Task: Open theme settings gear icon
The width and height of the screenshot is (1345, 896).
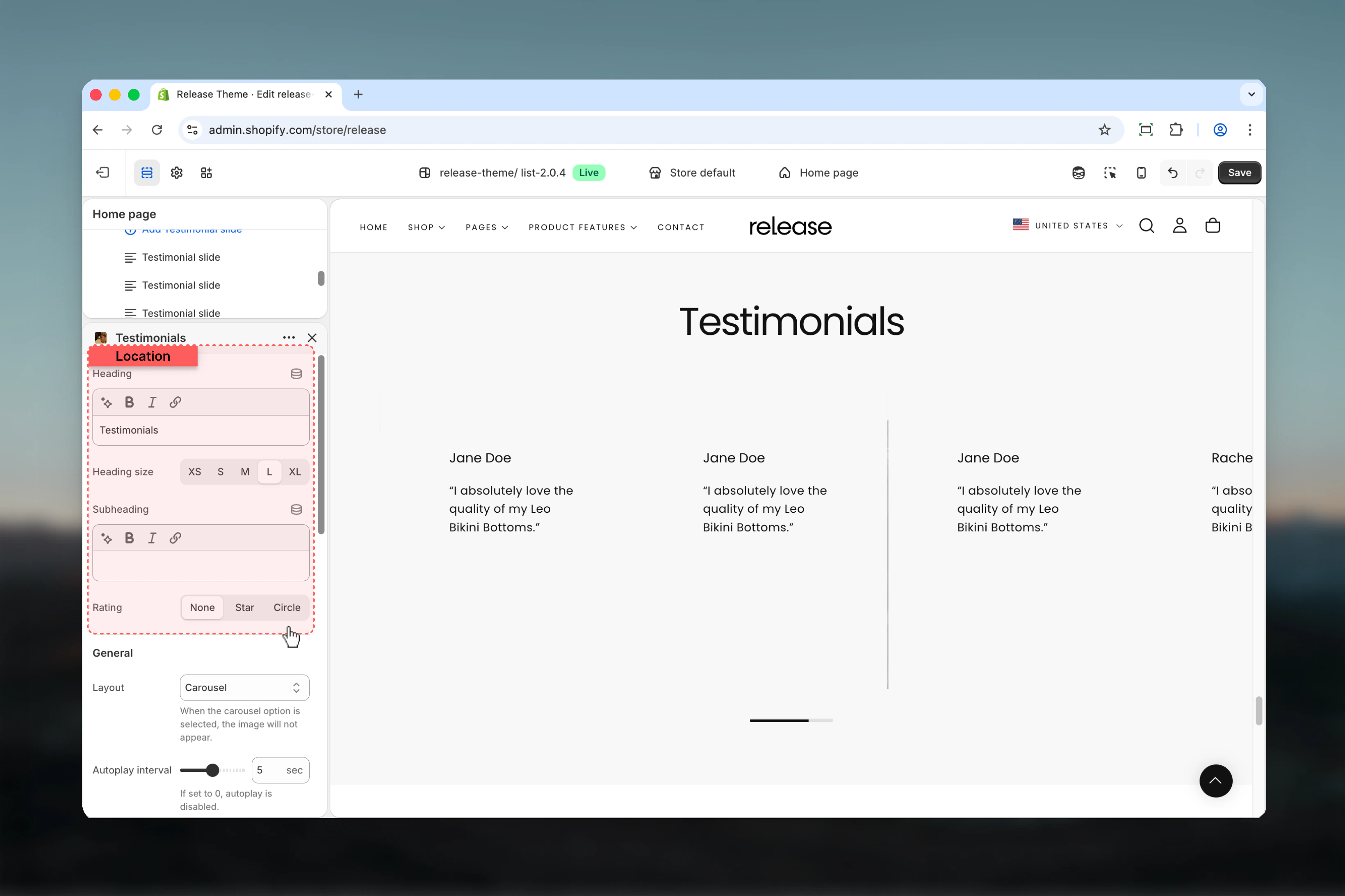Action: point(177,173)
